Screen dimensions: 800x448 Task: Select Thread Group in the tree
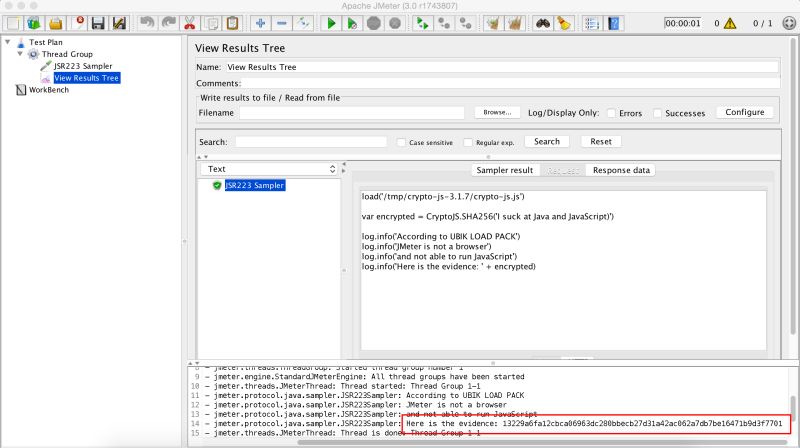67,54
